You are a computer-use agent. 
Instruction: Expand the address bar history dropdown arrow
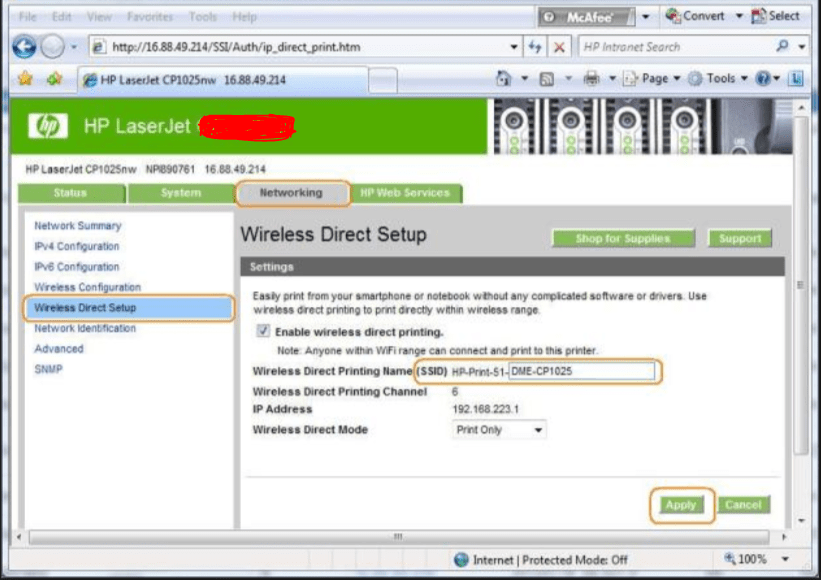tap(514, 47)
